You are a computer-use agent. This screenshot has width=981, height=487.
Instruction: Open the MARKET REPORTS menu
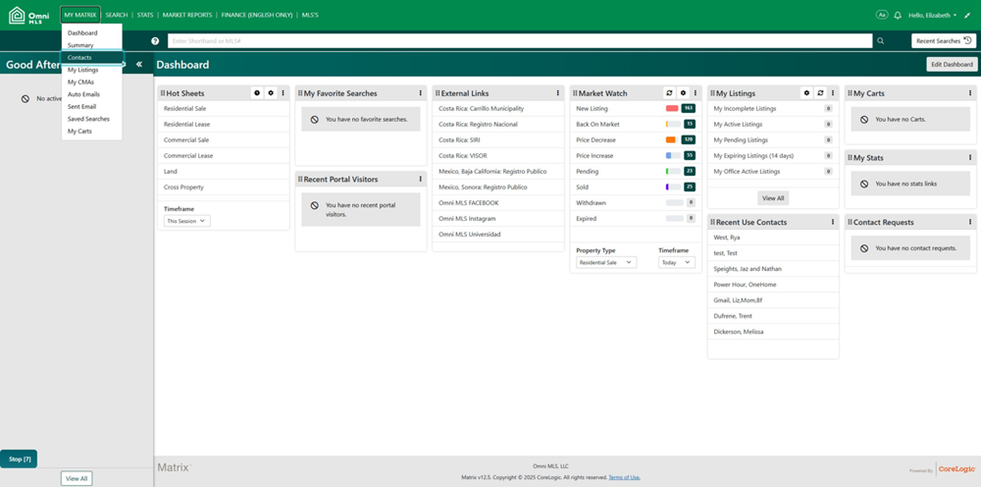pos(187,15)
